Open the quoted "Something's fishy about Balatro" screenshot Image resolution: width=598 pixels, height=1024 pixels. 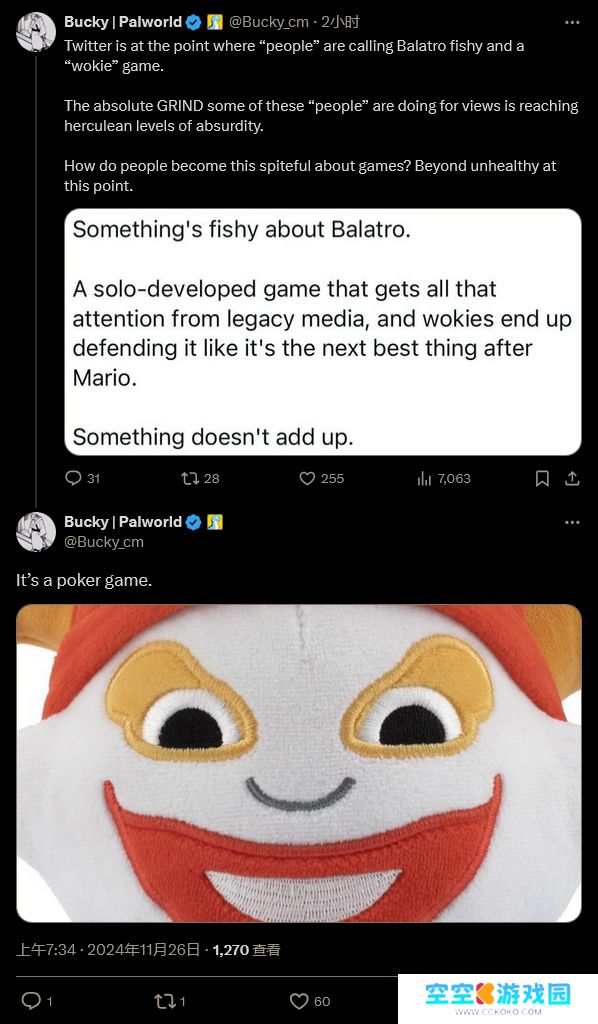(x=323, y=332)
